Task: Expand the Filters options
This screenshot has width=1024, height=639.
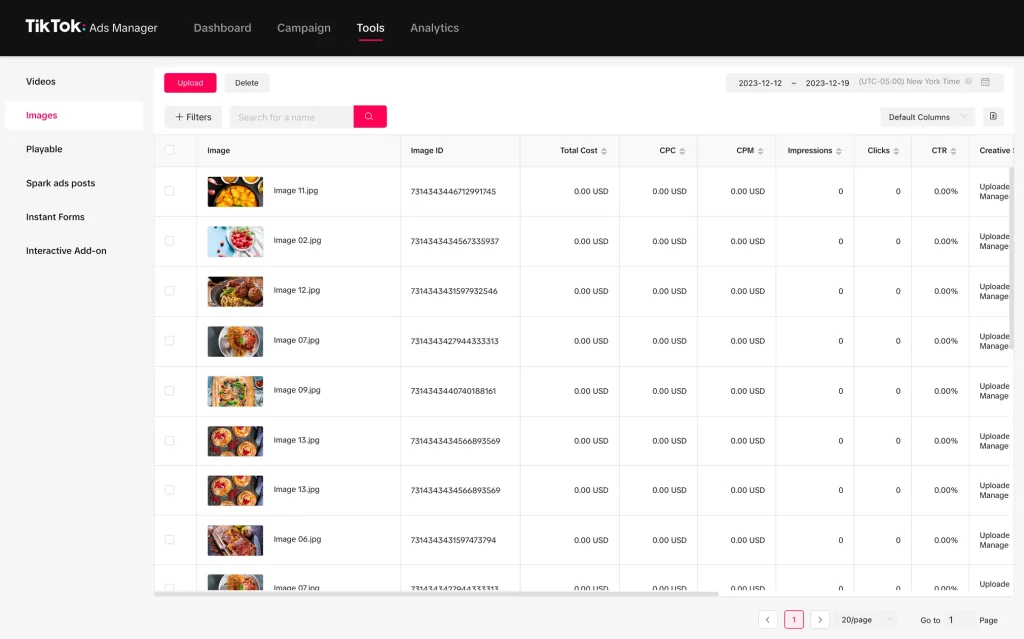Action: point(193,117)
